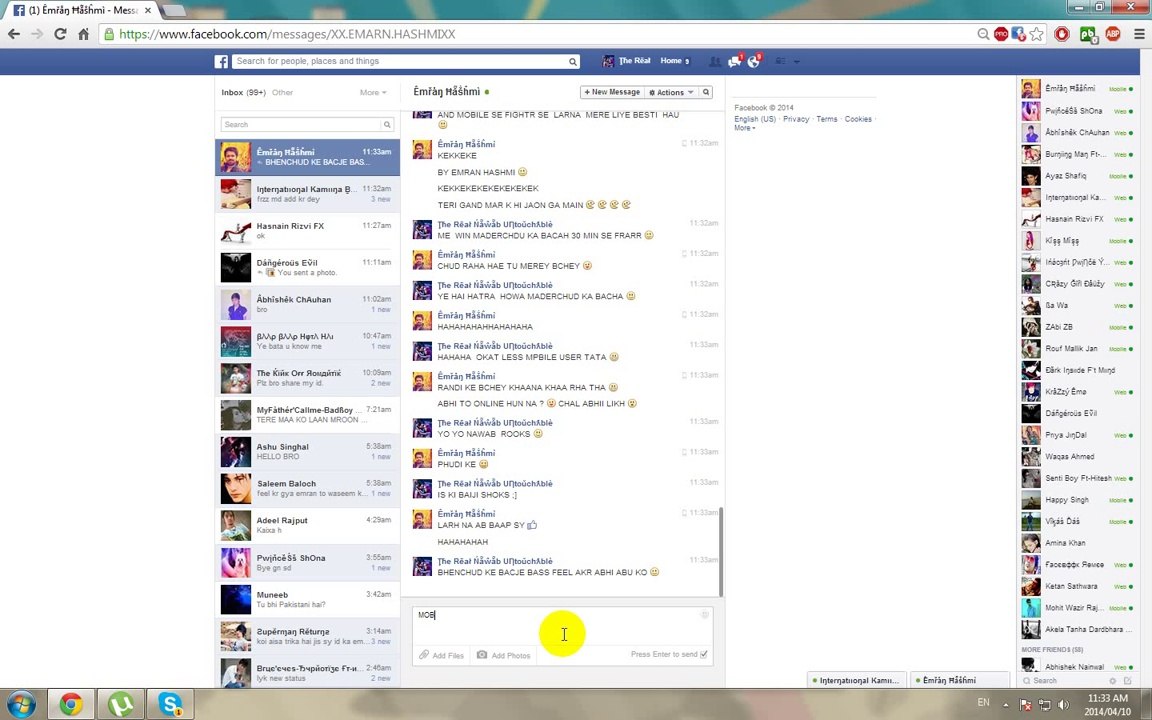
Task: Open the red PRO extension icon
Action: 1001,34
